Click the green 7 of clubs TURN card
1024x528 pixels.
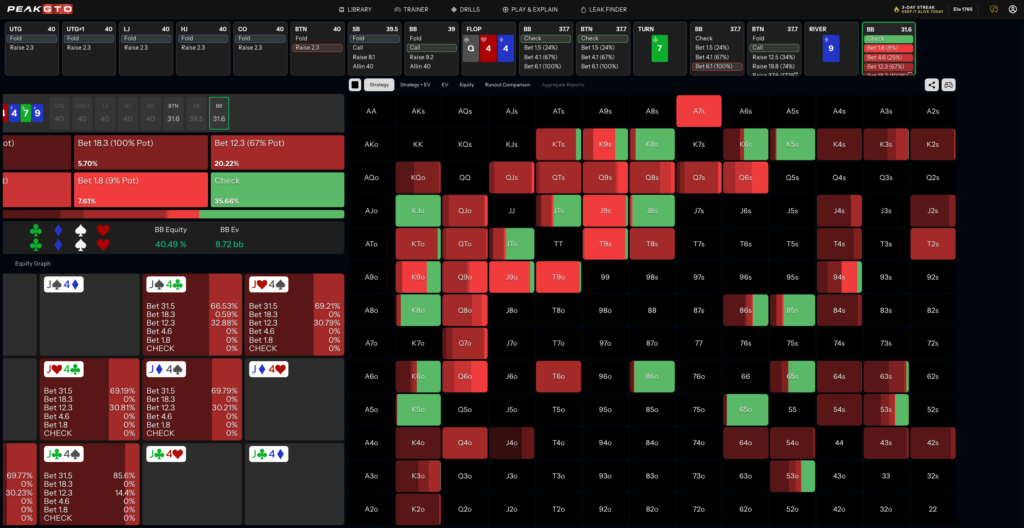pyautogui.click(x=660, y=48)
